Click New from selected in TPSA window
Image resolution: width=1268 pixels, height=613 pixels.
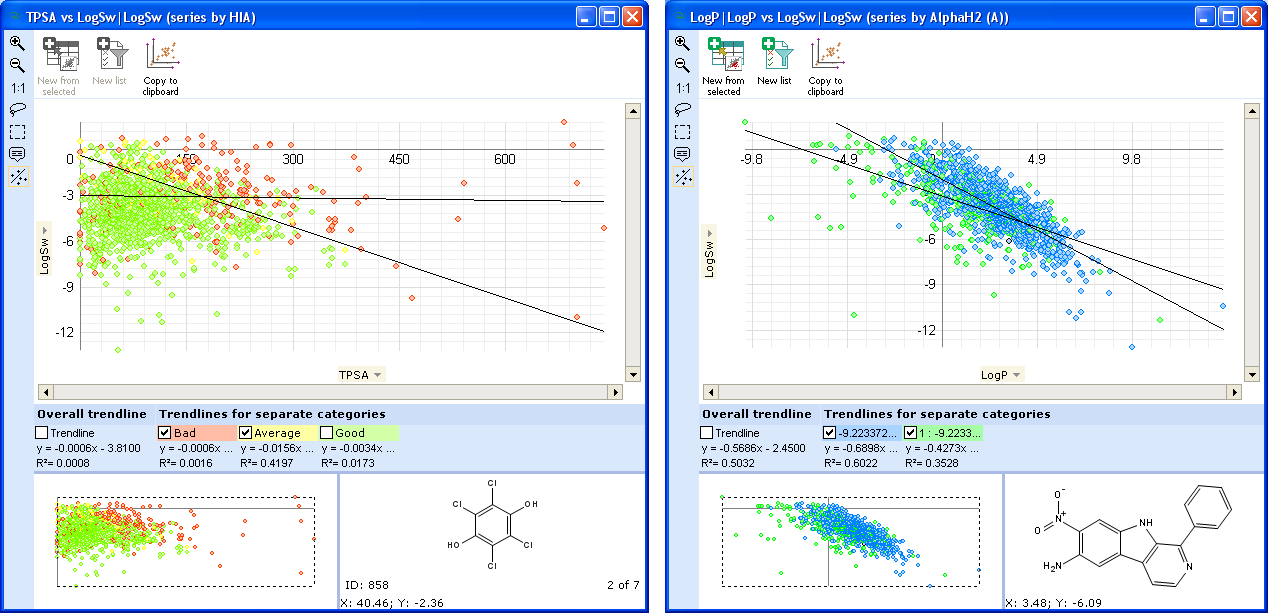(x=59, y=66)
